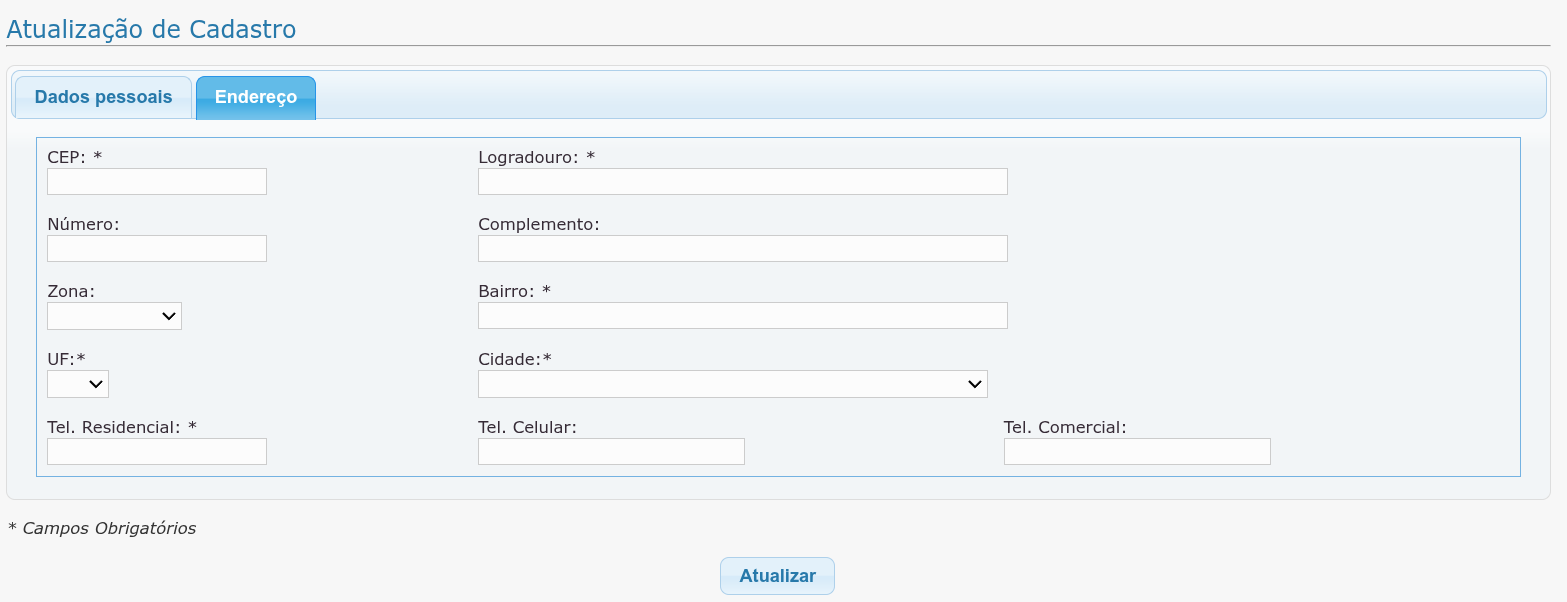This screenshot has height=602, width=1567.
Task: Click the Complemento text field
Action: tap(743, 248)
